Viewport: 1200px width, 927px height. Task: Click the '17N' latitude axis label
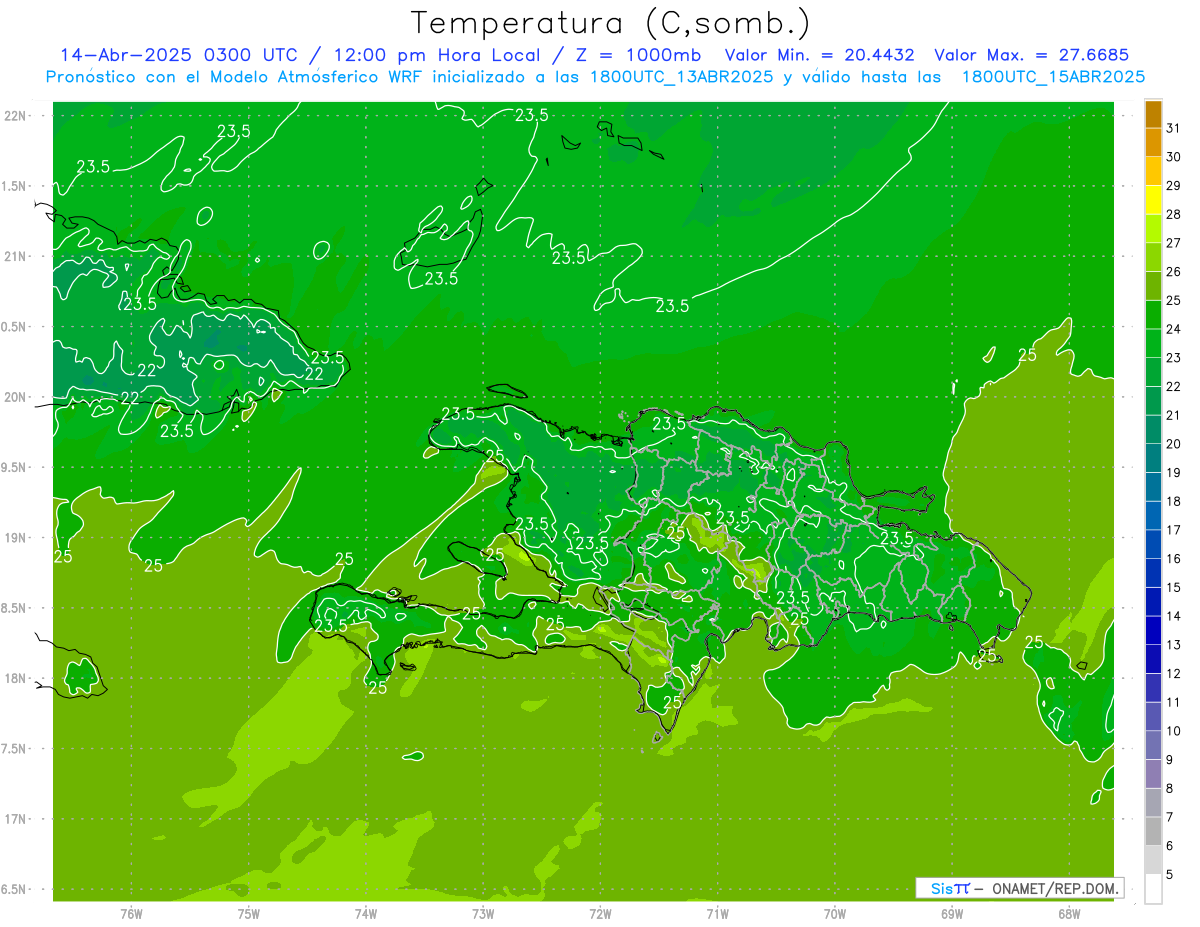tap(14, 819)
